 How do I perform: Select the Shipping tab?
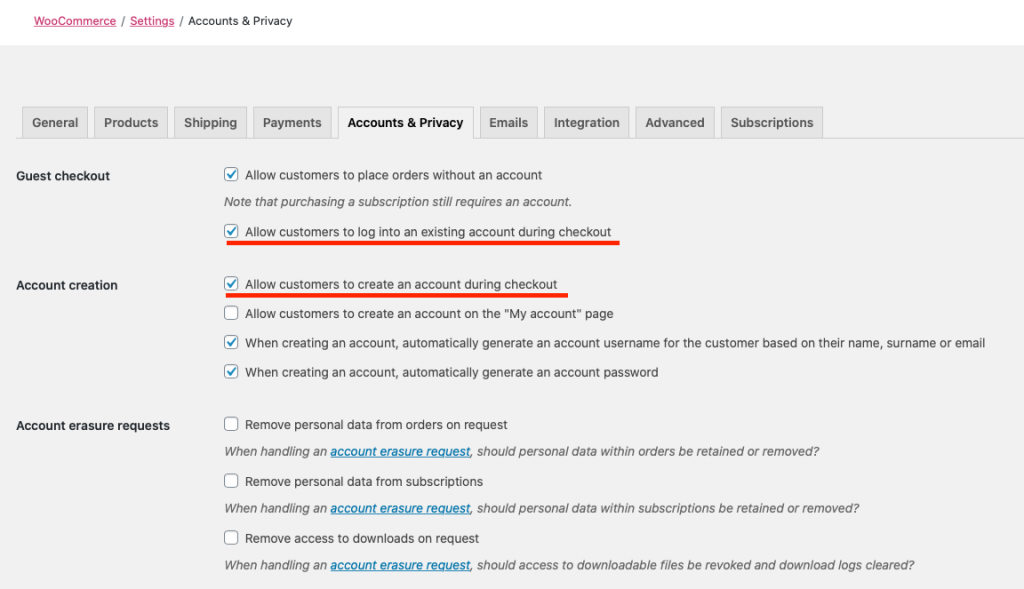click(210, 123)
